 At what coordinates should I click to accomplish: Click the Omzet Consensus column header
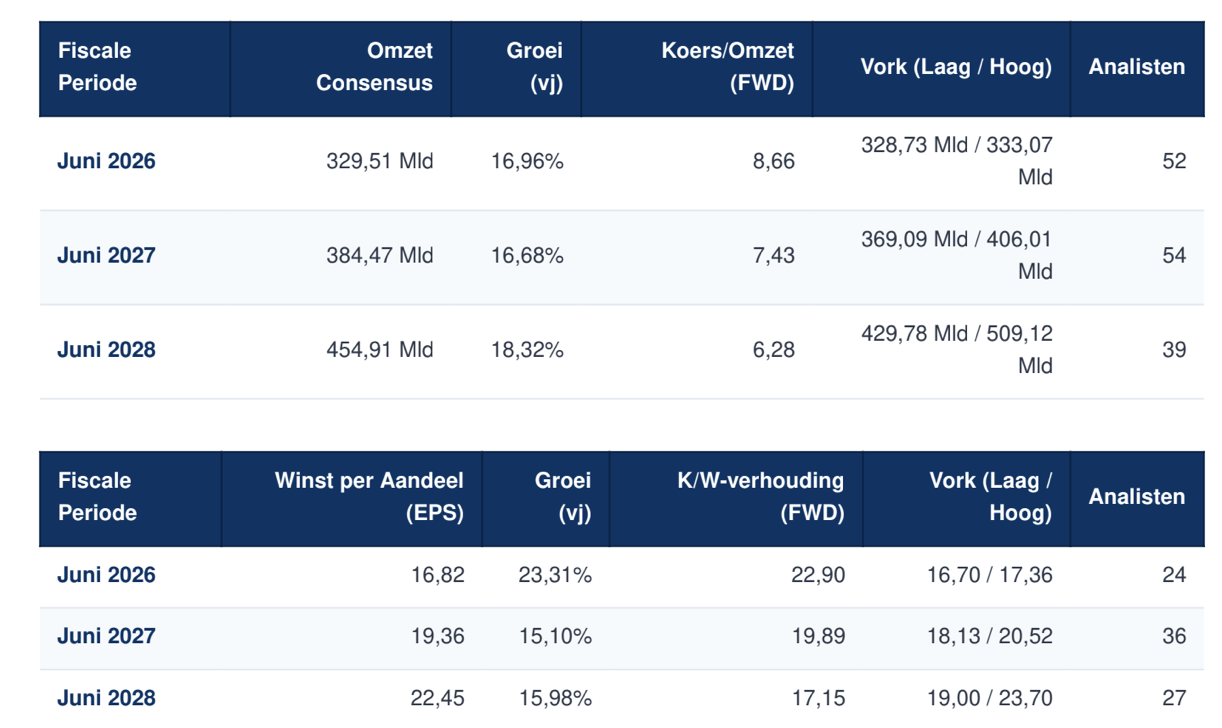coord(374,67)
